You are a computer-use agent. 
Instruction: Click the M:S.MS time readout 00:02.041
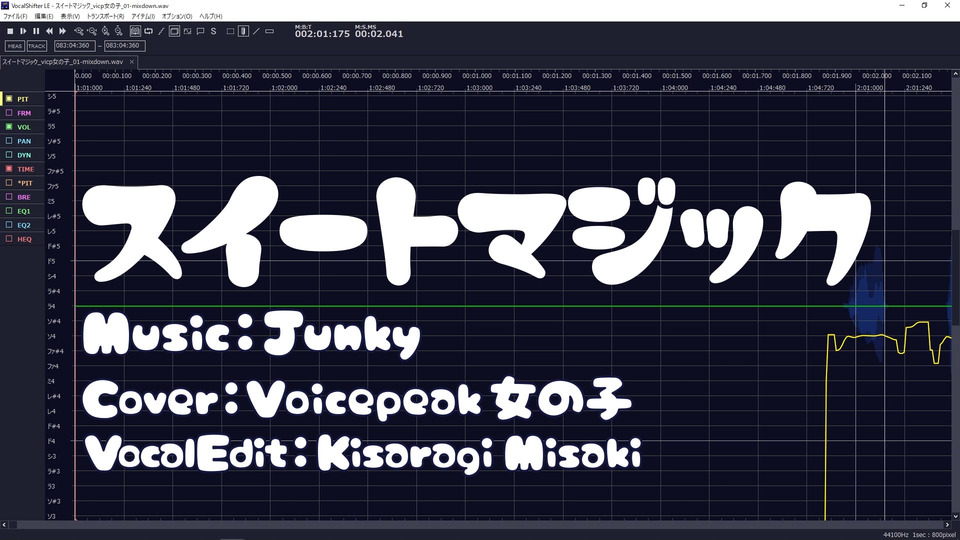(379, 34)
